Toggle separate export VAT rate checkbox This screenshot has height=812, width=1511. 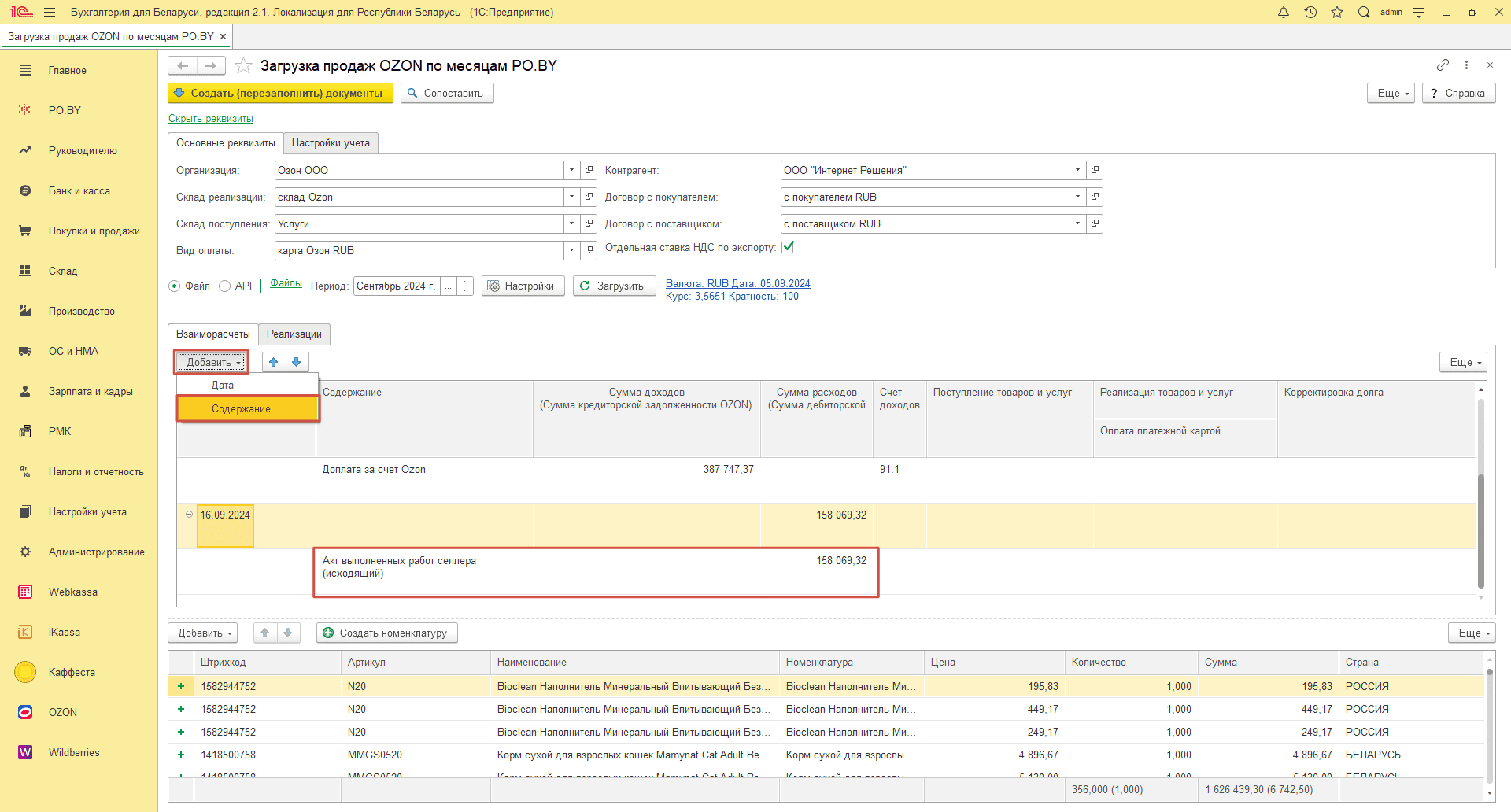788,247
